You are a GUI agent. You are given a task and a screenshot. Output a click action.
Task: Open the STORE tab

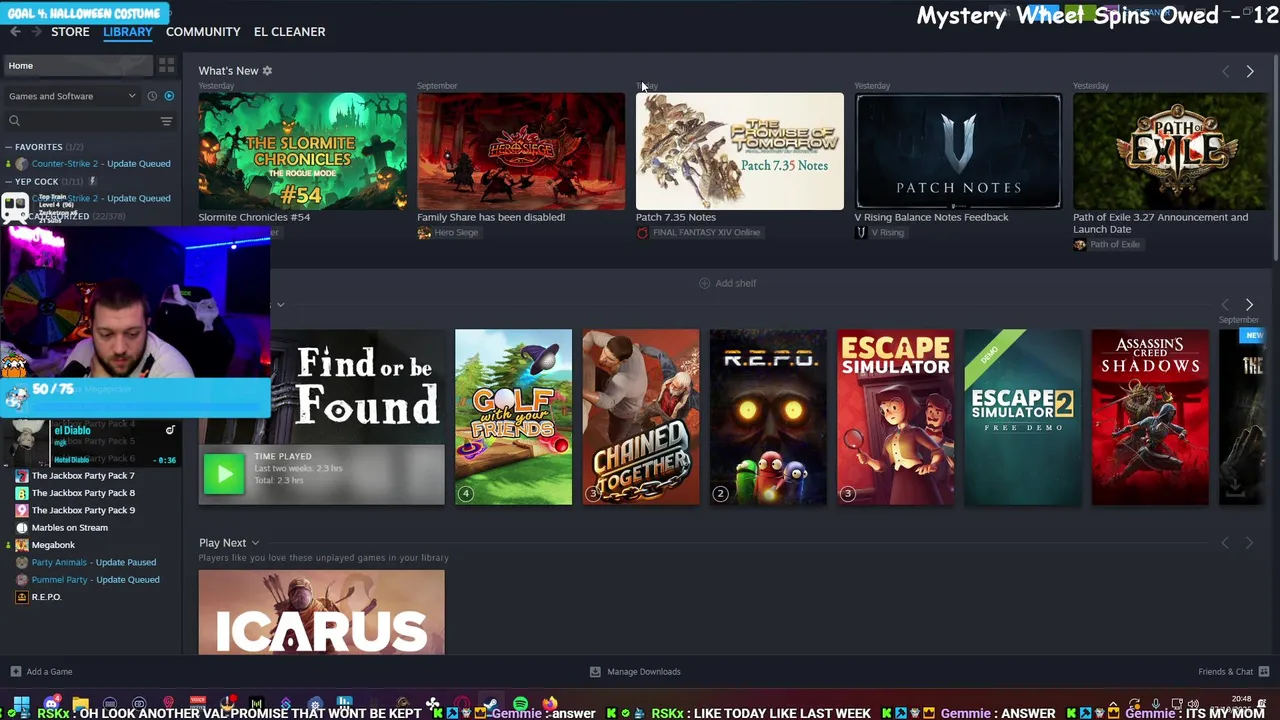[x=70, y=32]
